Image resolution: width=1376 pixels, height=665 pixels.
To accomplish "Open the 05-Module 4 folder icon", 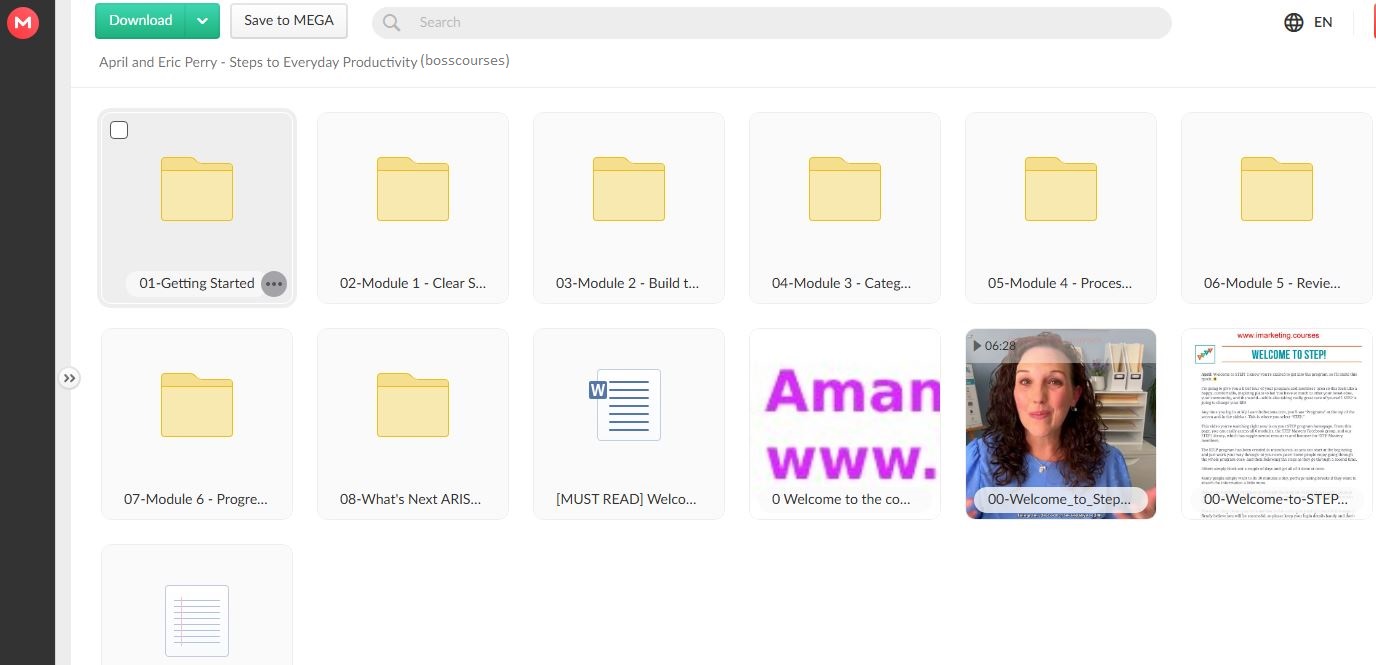I will coord(1060,190).
